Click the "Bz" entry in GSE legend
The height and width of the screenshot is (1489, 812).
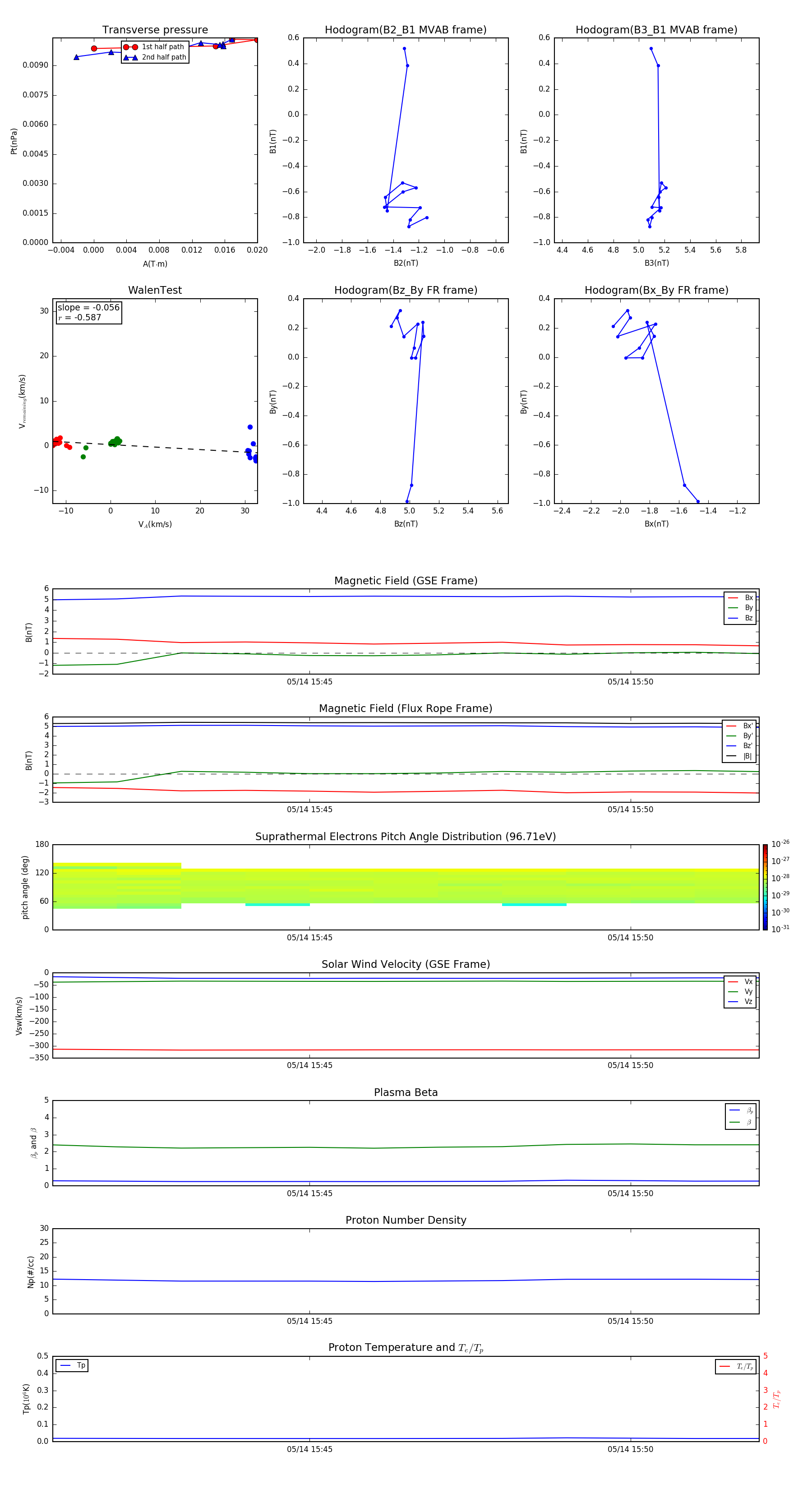740,618
